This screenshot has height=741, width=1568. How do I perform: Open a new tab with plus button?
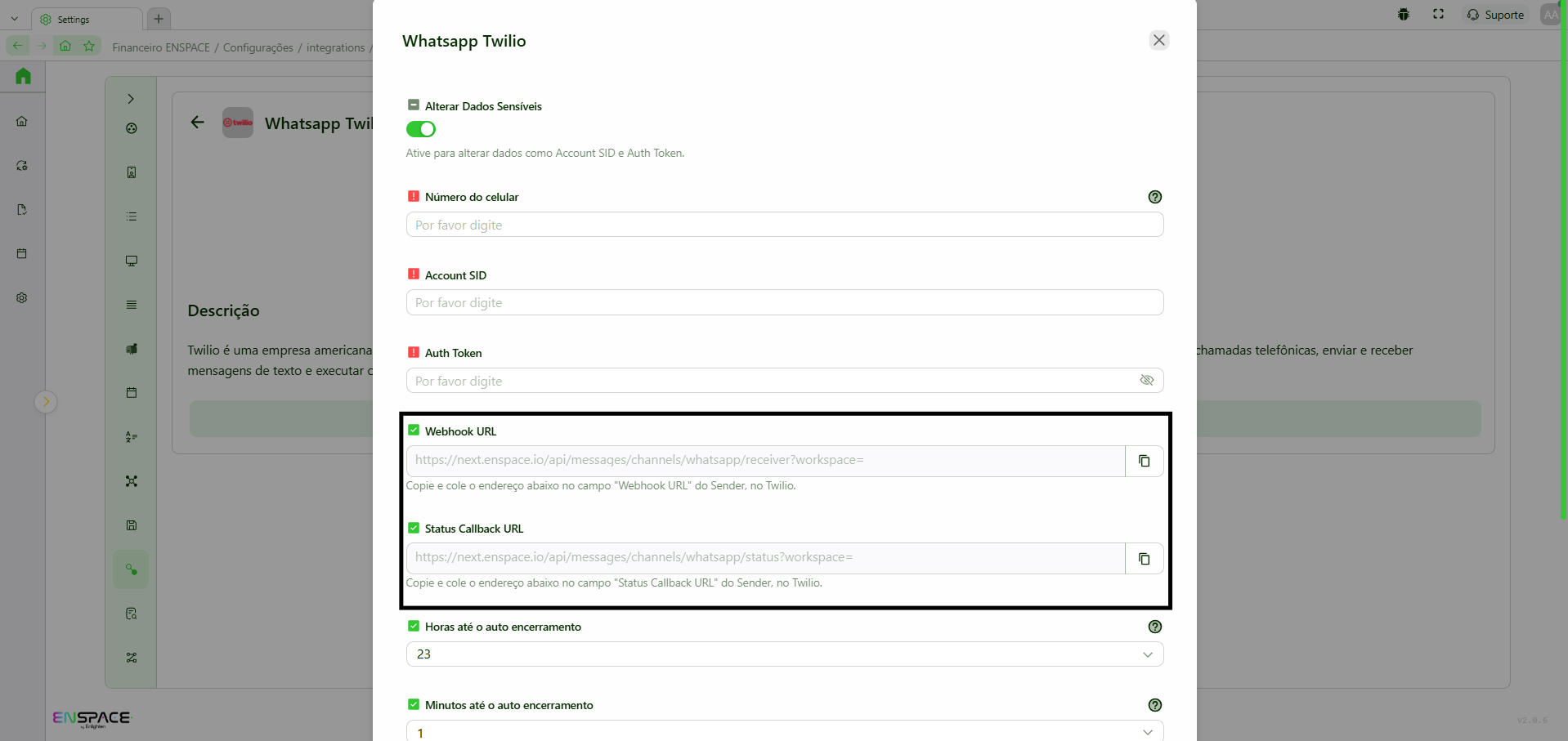click(159, 19)
